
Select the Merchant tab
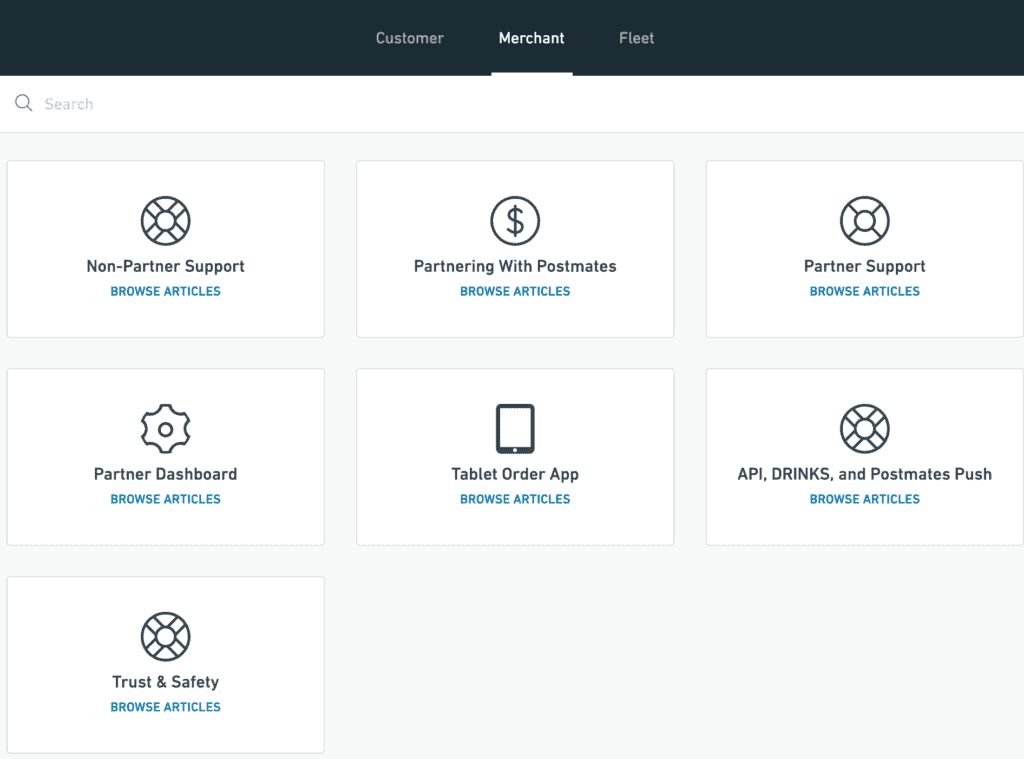531,38
